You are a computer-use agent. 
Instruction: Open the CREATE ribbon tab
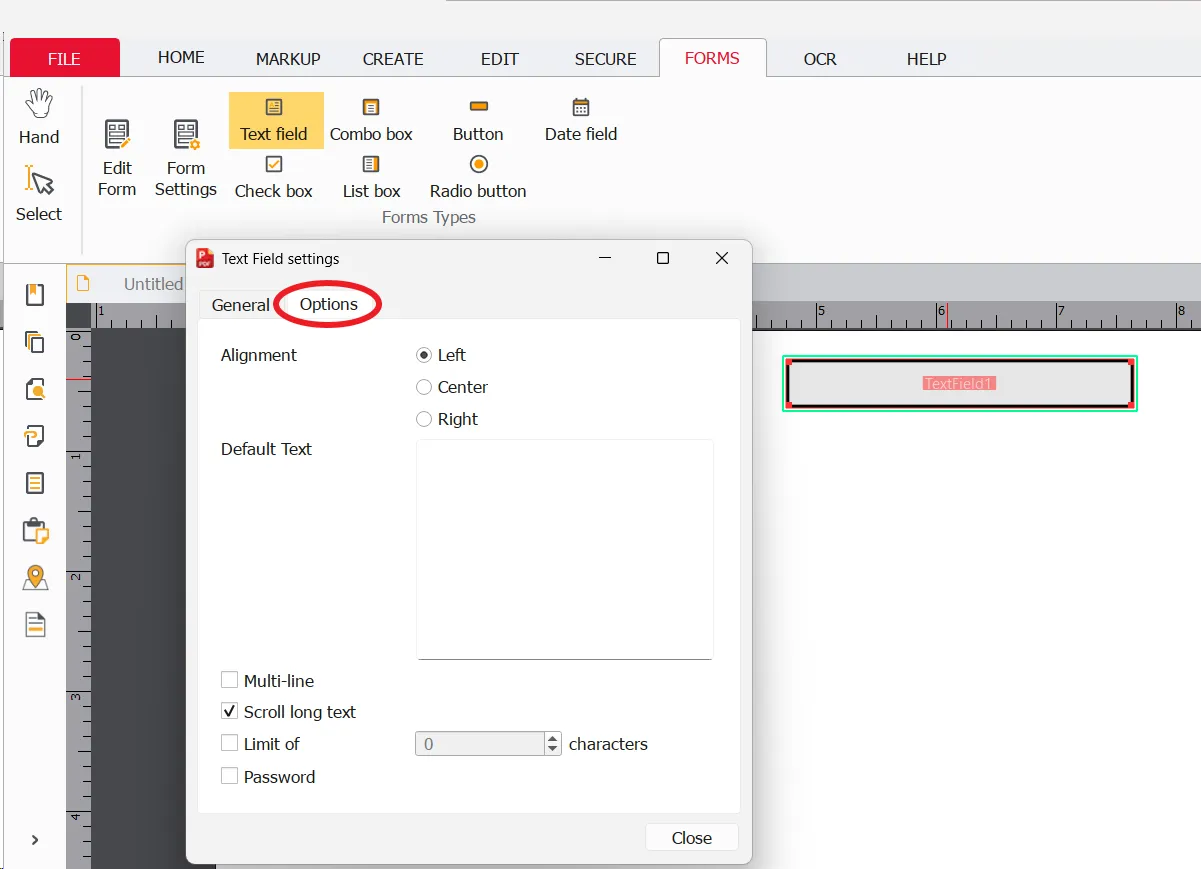coord(393,59)
